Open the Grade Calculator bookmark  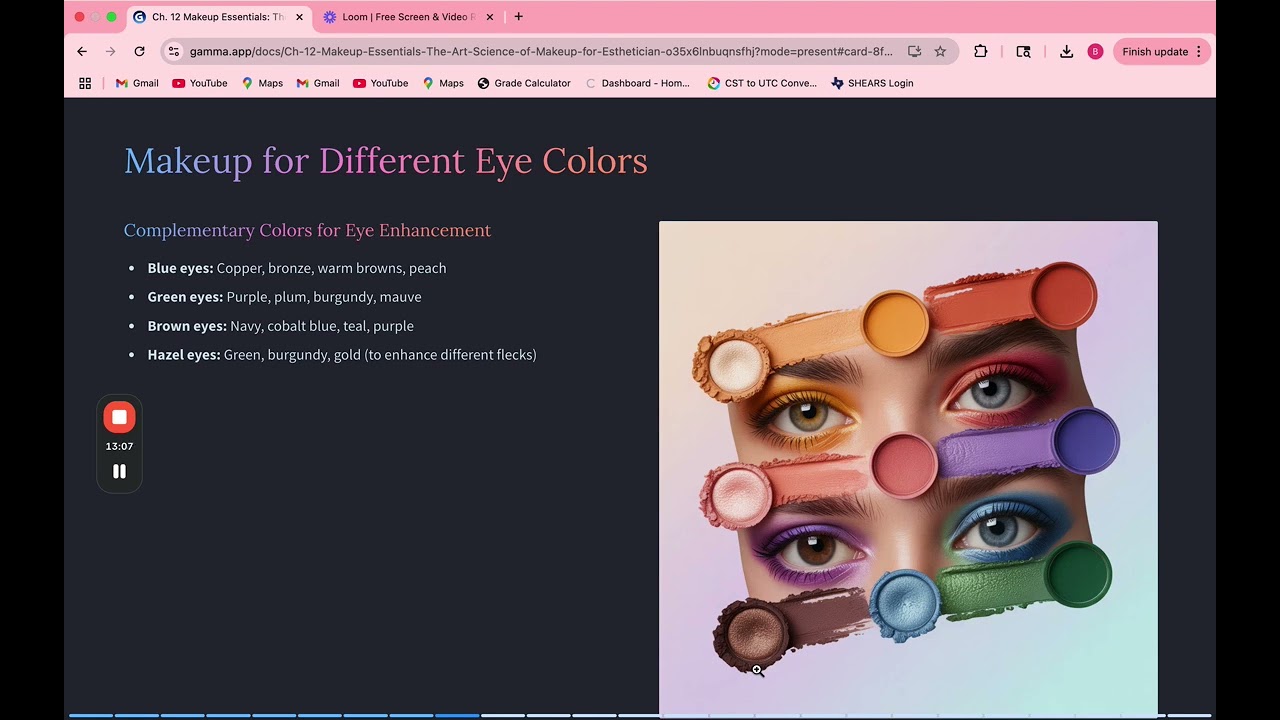(523, 83)
